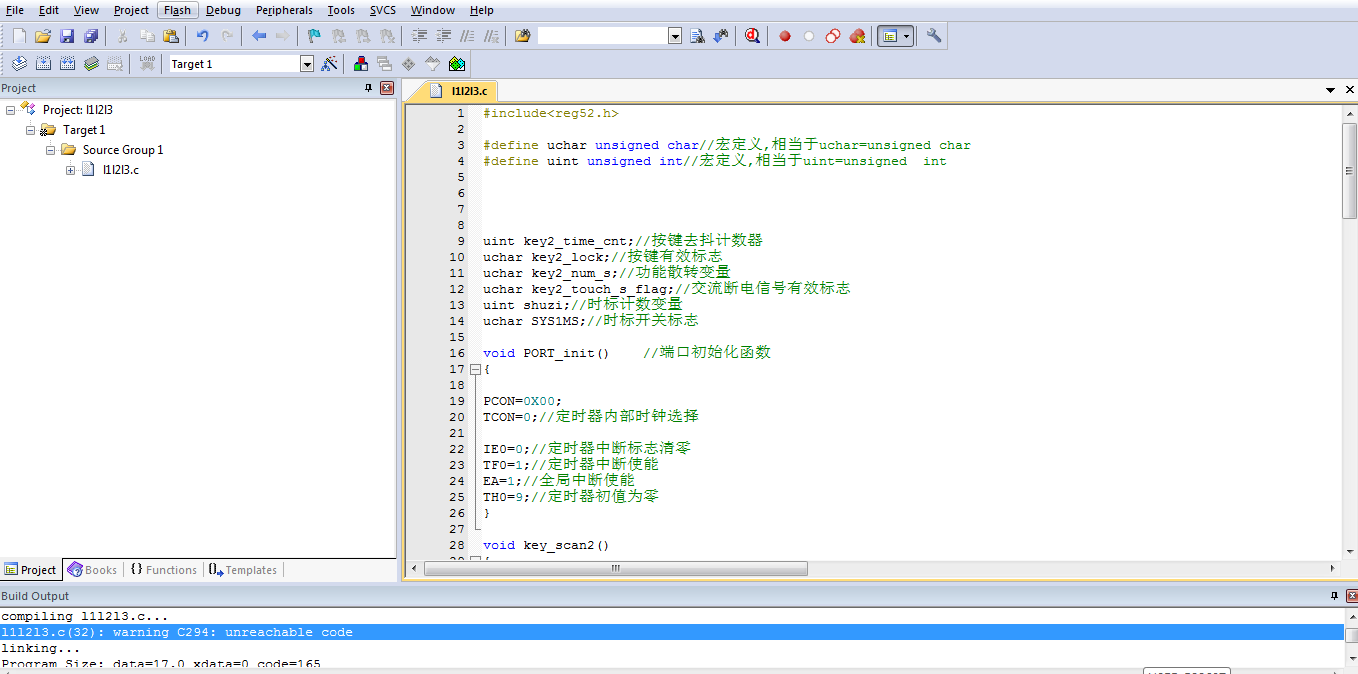Download code to flash with LOAD icon

click(147, 63)
